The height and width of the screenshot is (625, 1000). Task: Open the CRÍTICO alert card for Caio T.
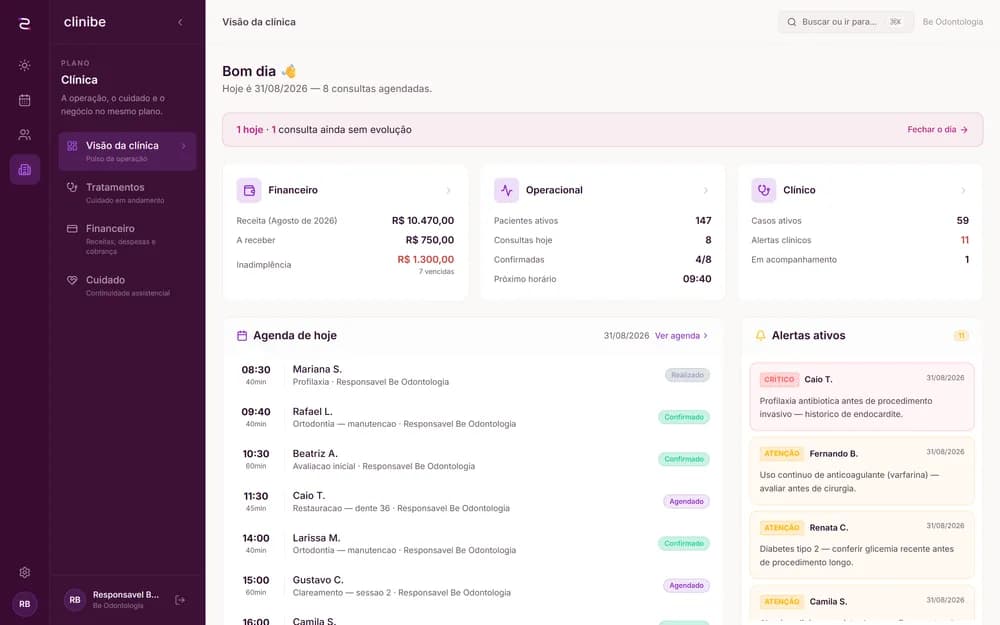862,396
